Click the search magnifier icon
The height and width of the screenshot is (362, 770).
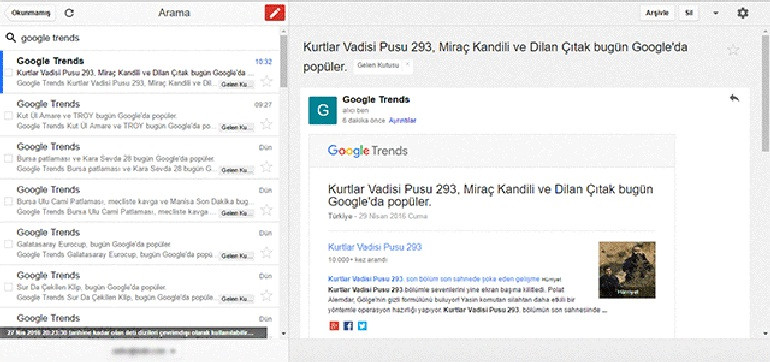pos(10,37)
